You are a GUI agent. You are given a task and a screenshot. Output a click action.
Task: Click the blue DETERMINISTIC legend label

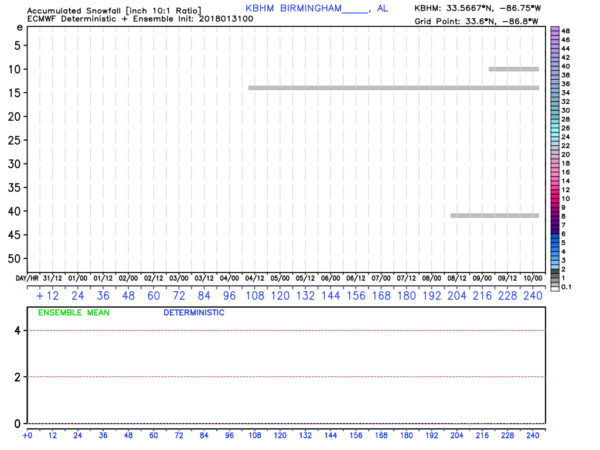pos(193,313)
